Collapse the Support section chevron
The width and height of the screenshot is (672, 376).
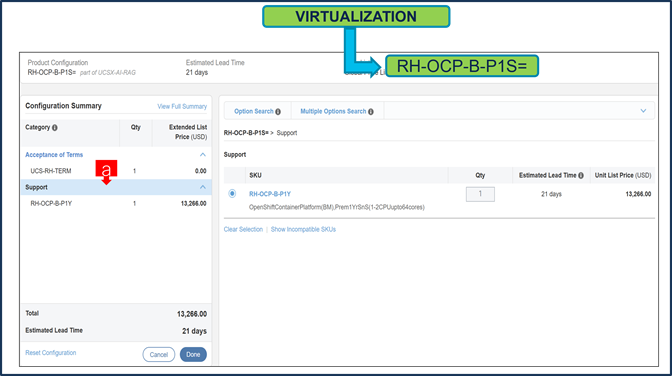tap(203, 187)
